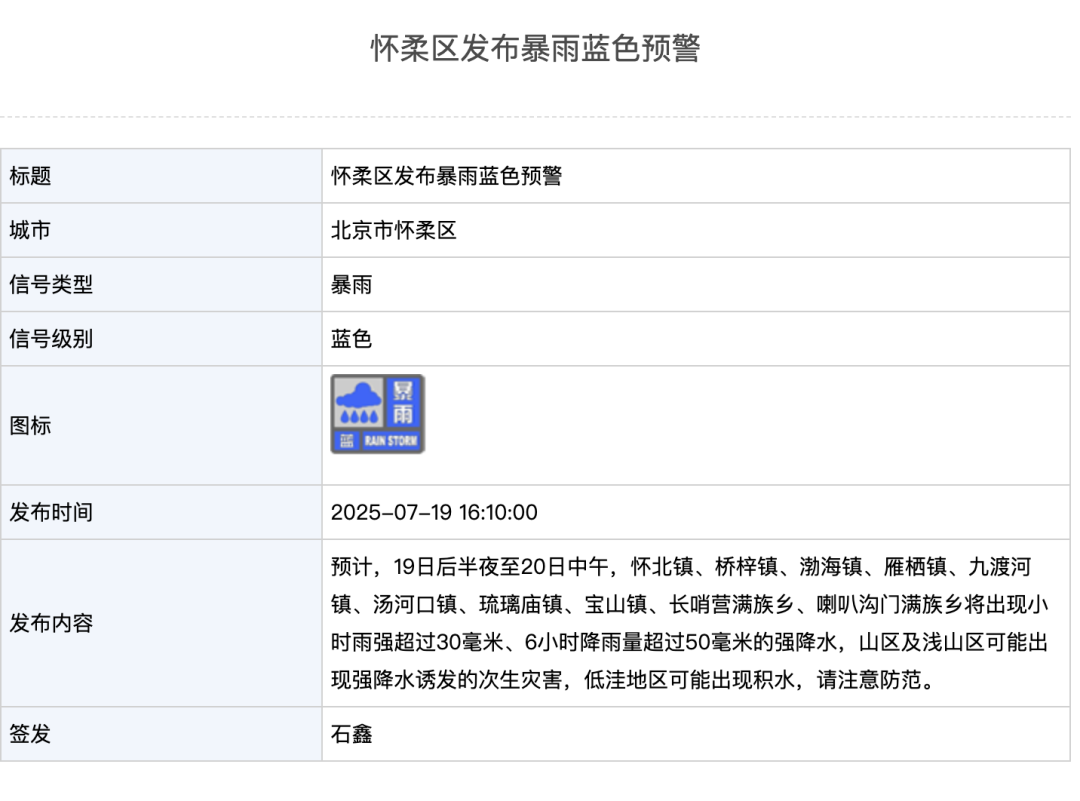Click the page heading 怀柔区发布暴雨蓝色预警

(535, 49)
